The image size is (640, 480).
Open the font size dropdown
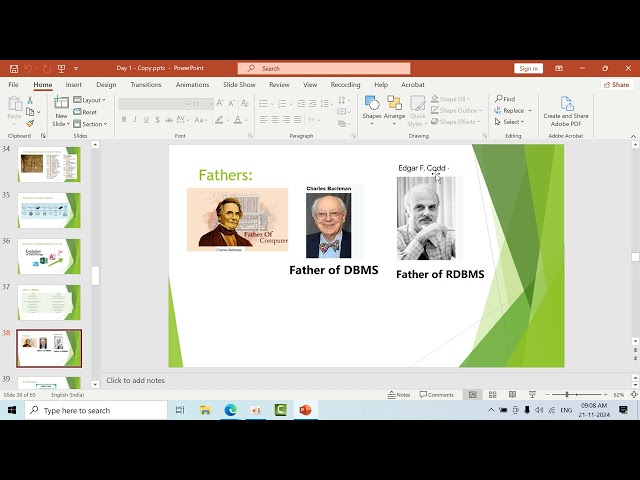pyautogui.click(x=211, y=104)
